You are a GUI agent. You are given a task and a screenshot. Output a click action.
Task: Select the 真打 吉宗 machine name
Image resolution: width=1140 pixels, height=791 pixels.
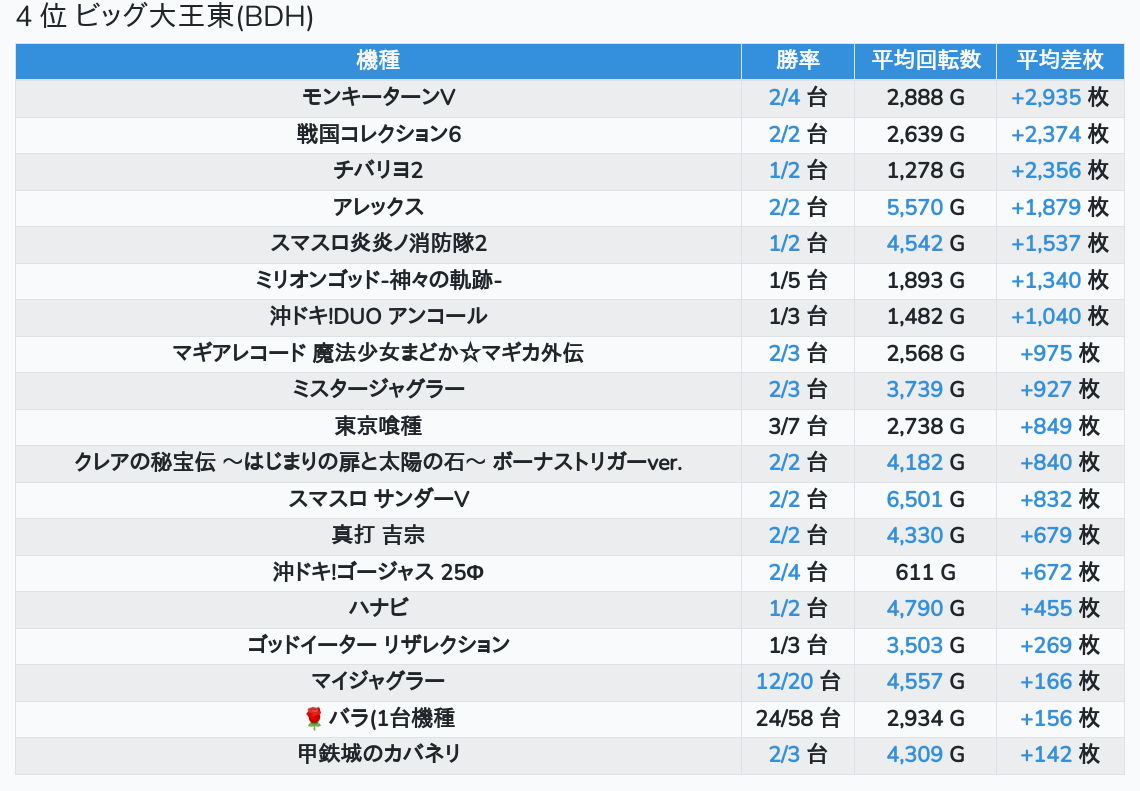point(378,536)
